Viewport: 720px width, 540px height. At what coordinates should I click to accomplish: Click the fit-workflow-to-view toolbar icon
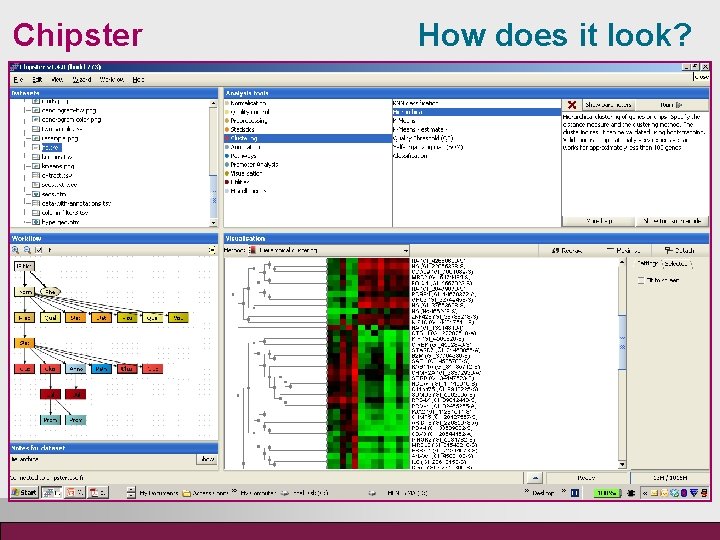39,250
